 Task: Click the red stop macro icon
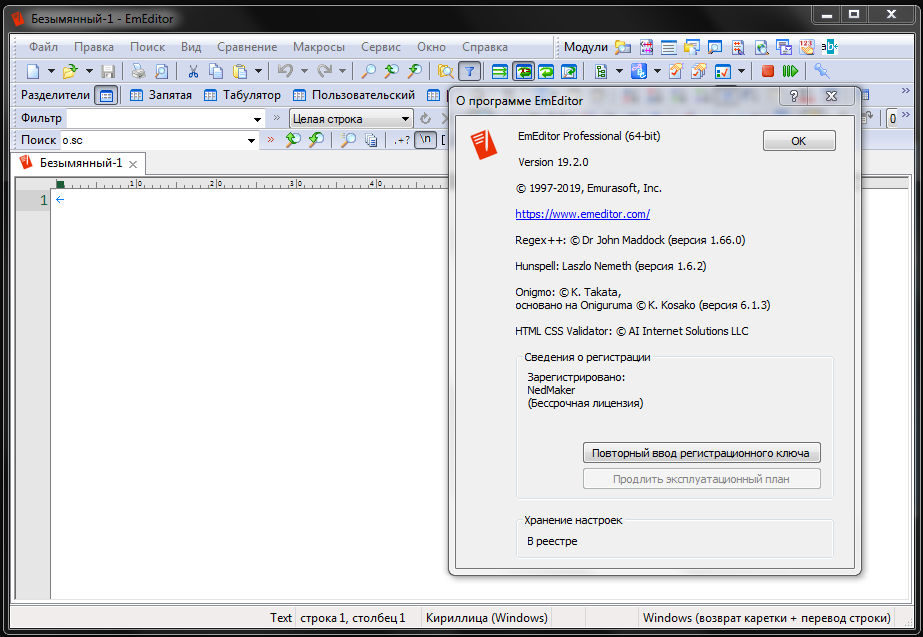[768, 72]
